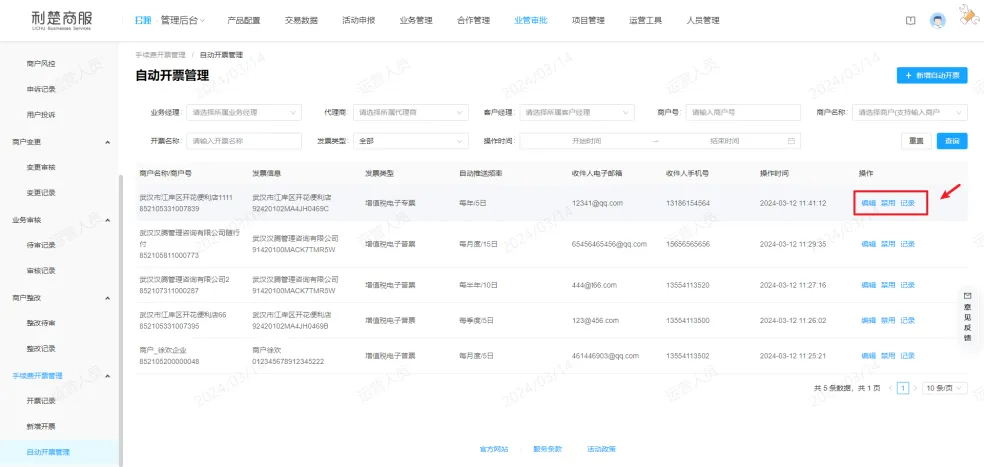Open 变更审核 in the sidebar
The width and height of the screenshot is (984, 467).
[41, 168]
